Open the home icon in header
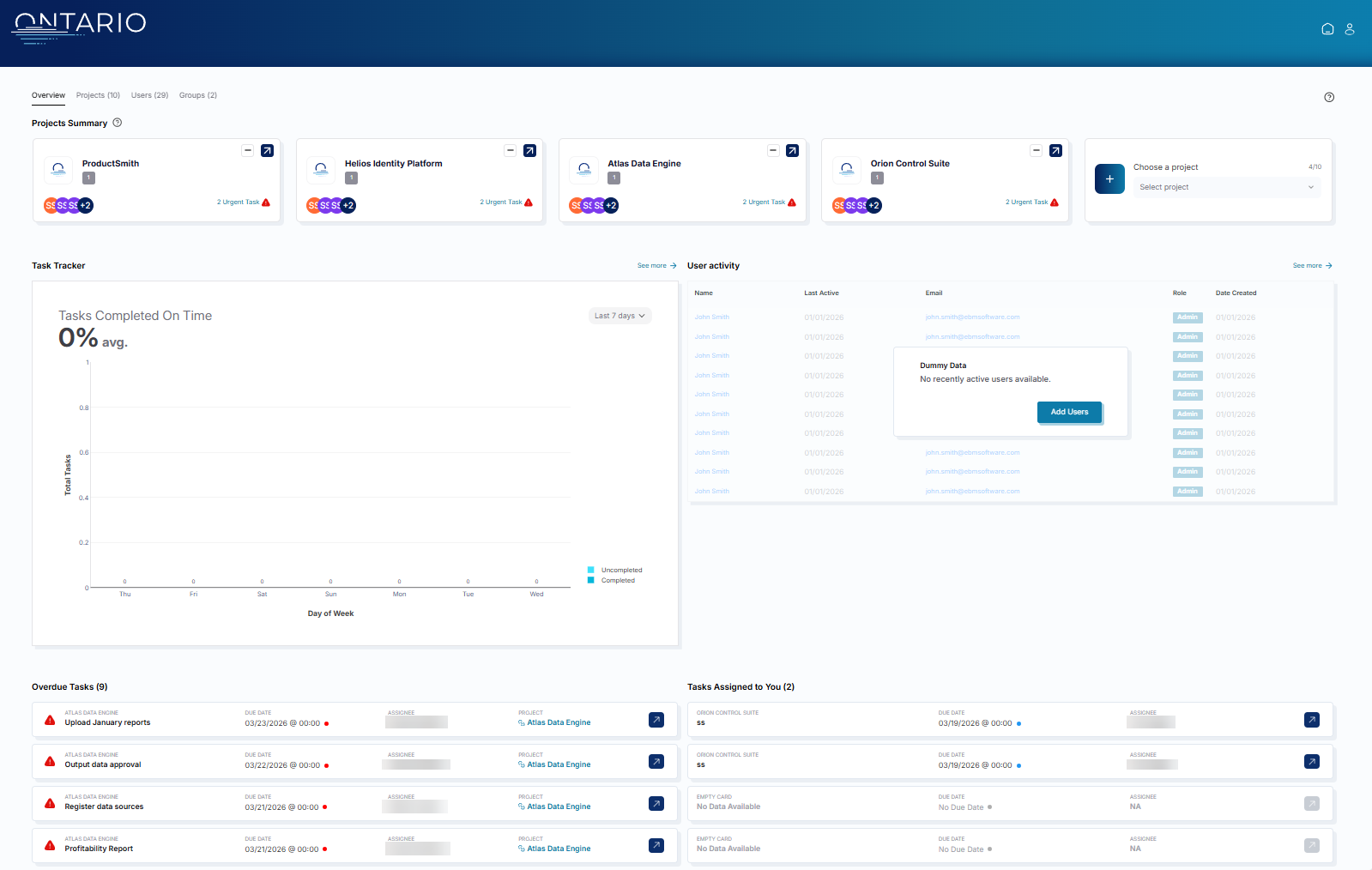Image resolution: width=1372 pixels, height=870 pixels. coord(1327,29)
